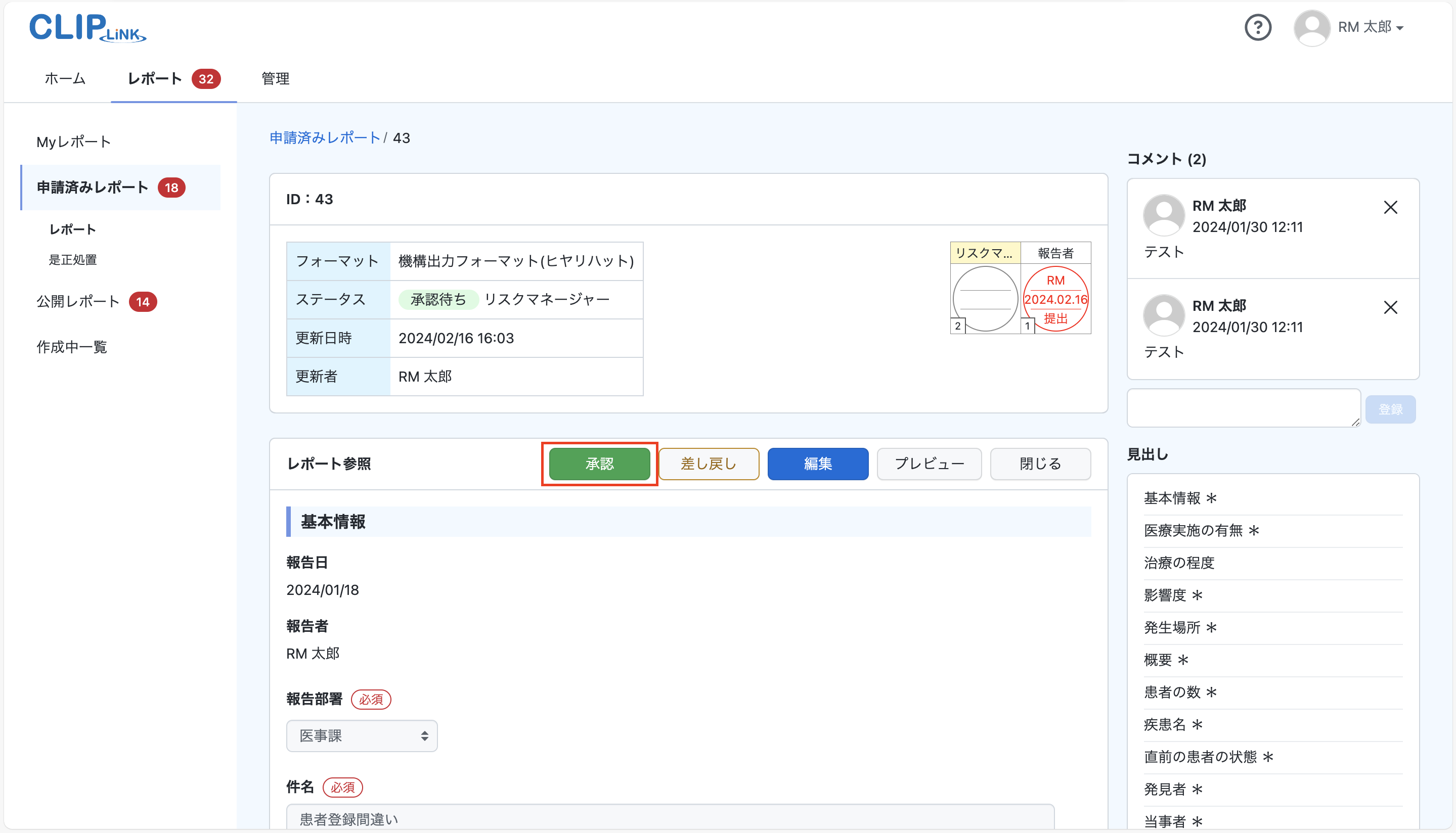Delete the first RM 太郎 comment
Image resolution: width=1456 pixels, height=833 pixels.
tap(1391, 207)
